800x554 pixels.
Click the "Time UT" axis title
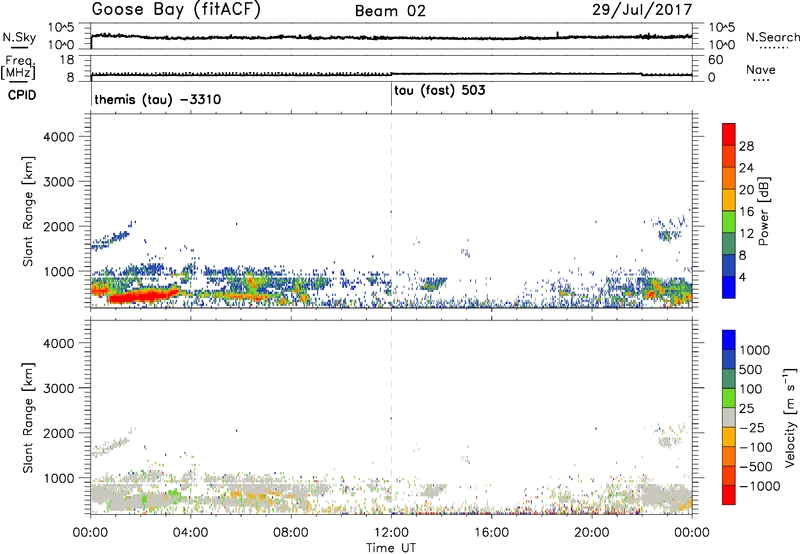tap(391, 548)
